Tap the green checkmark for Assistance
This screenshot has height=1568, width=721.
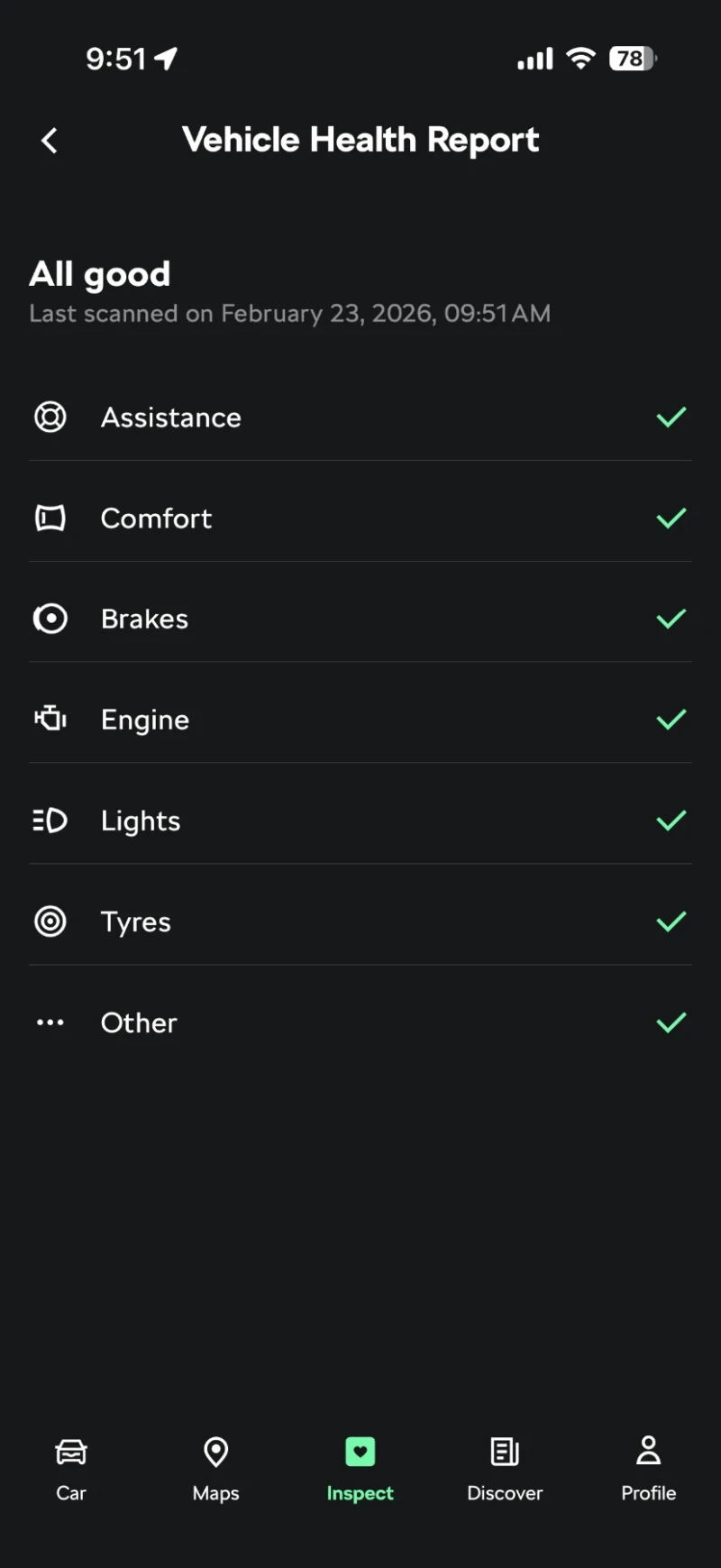coord(671,417)
